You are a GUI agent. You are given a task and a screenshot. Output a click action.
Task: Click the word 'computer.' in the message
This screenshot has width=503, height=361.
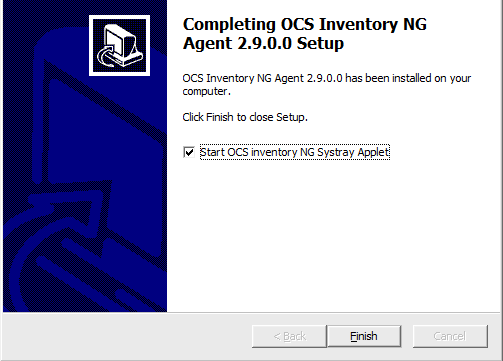tap(206, 91)
